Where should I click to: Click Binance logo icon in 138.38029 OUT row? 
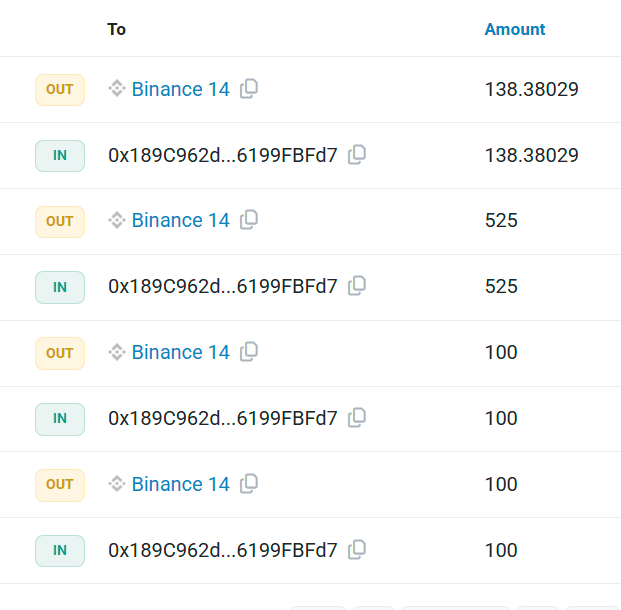[x=117, y=88]
